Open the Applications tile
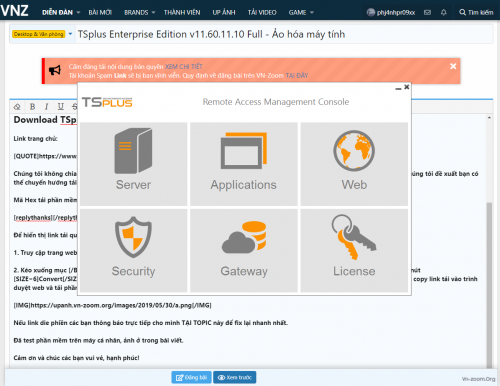The height and width of the screenshot is (386, 500). pyautogui.click(x=244, y=164)
